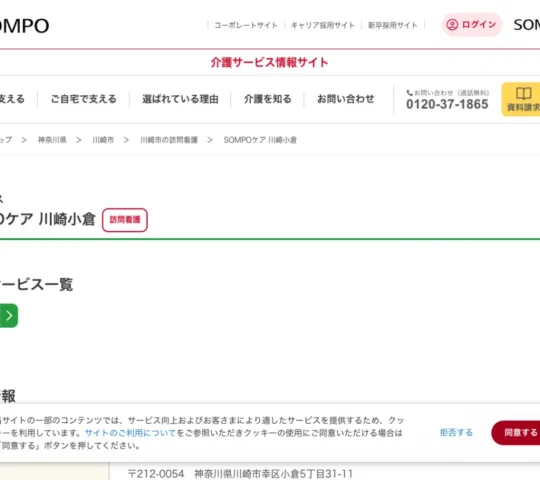Screen dimensions: 540x480
Task: Click the user icon in the ログイン button
Action: pyautogui.click(x=452, y=24)
